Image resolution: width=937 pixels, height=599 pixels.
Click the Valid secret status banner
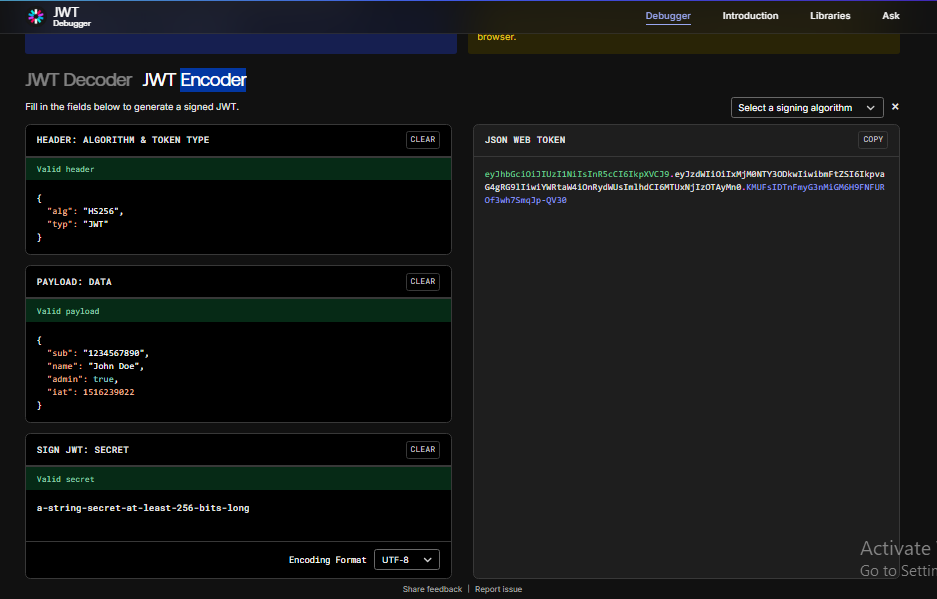point(238,479)
